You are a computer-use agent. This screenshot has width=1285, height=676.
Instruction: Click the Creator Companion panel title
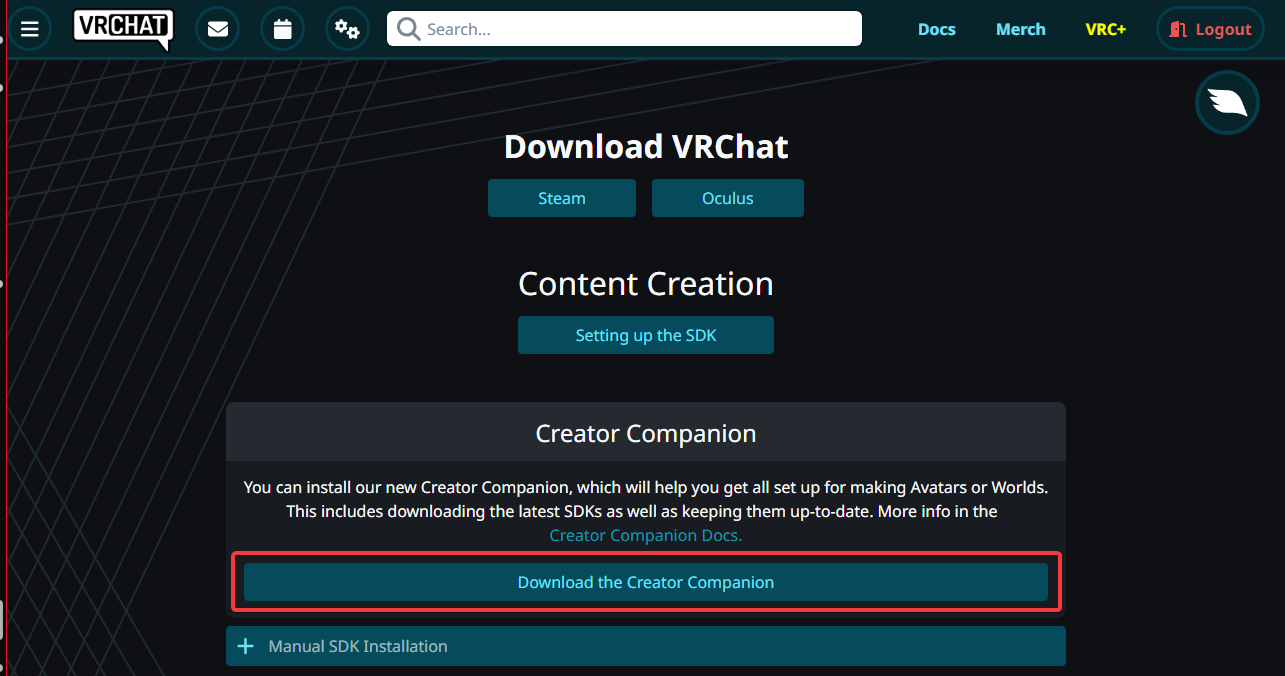(x=646, y=434)
